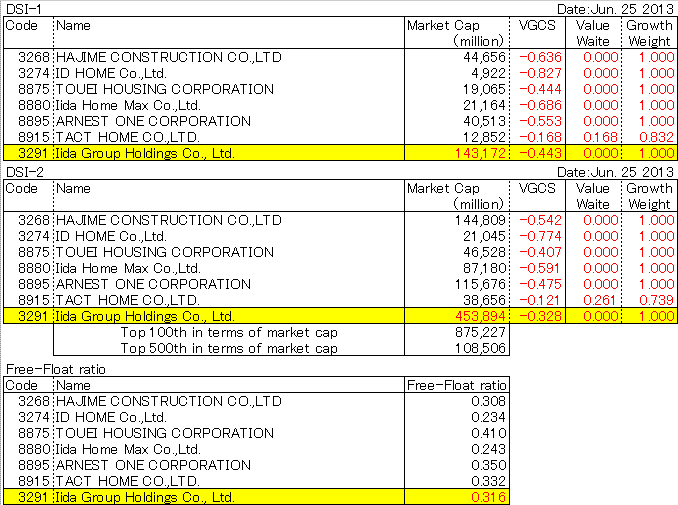Click DSI-2 TOUEI HOUSING market cap 46,528
Viewport: 678px width, 505px height.
[x=484, y=252]
